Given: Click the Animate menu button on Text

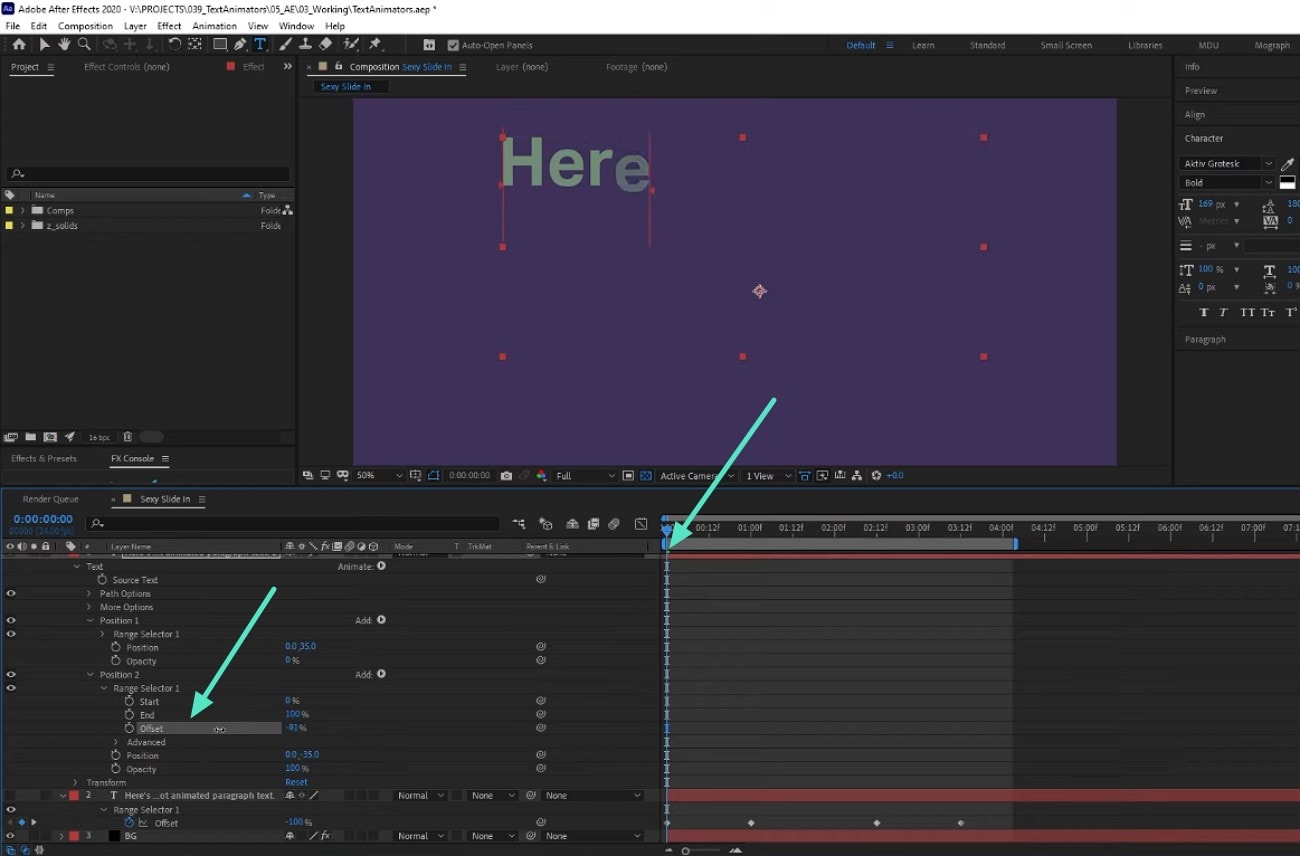Looking at the screenshot, I should (x=381, y=566).
